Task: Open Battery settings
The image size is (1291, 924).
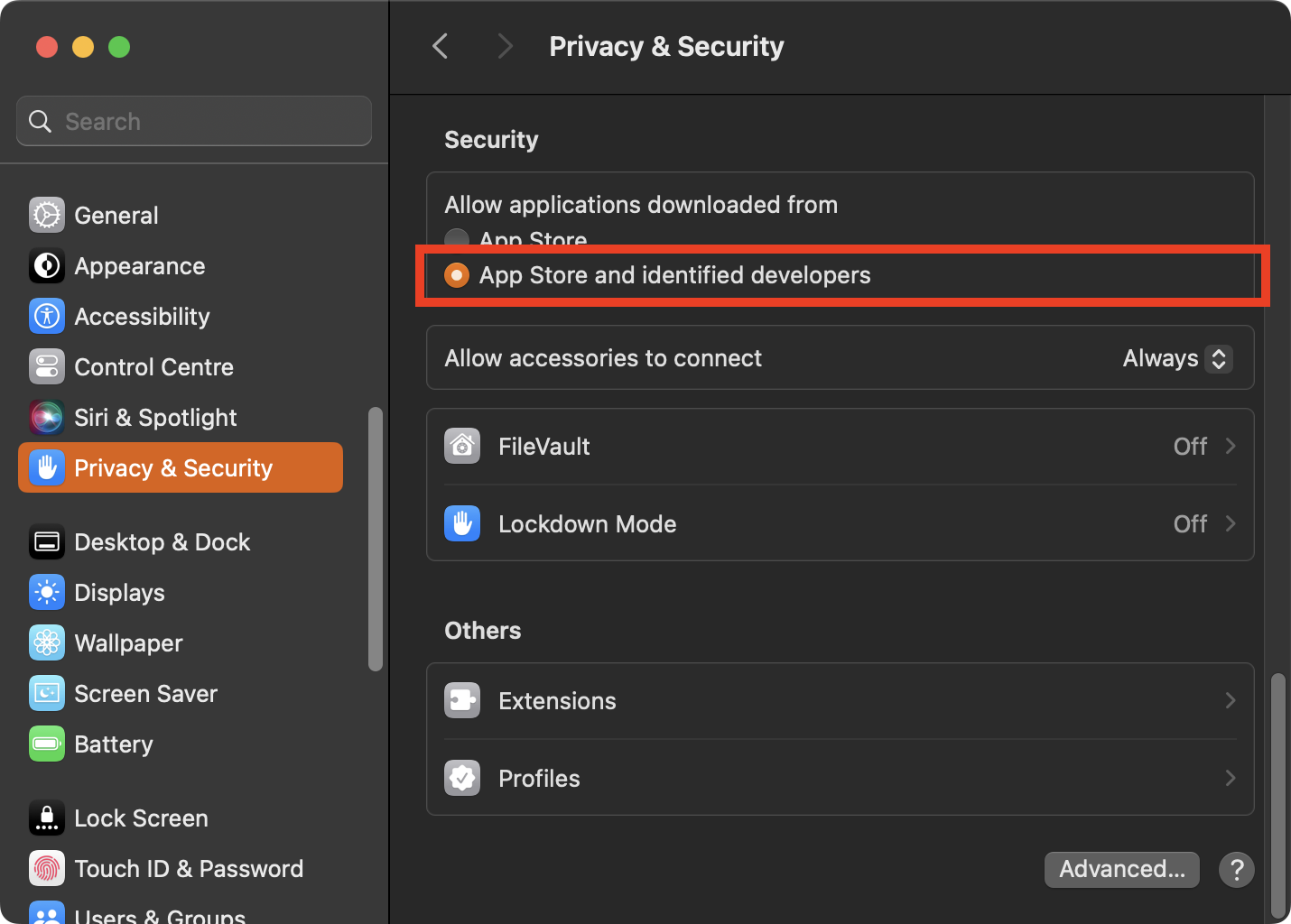Action: pos(181,744)
